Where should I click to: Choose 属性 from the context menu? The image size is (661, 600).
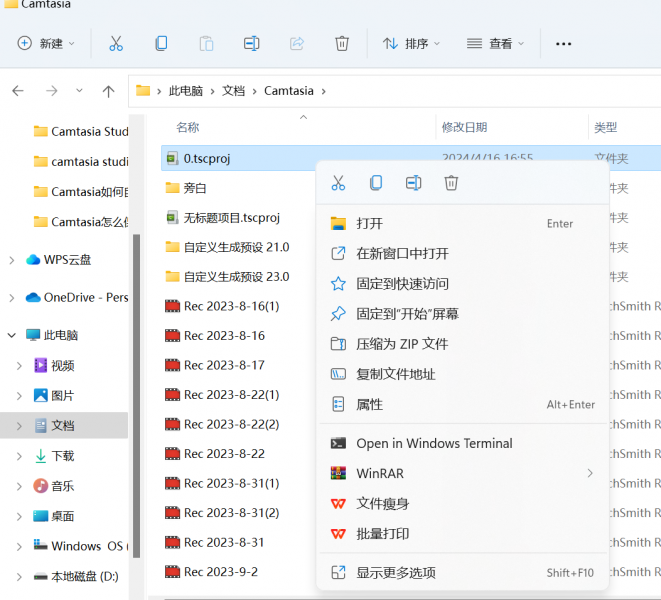coord(369,405)
